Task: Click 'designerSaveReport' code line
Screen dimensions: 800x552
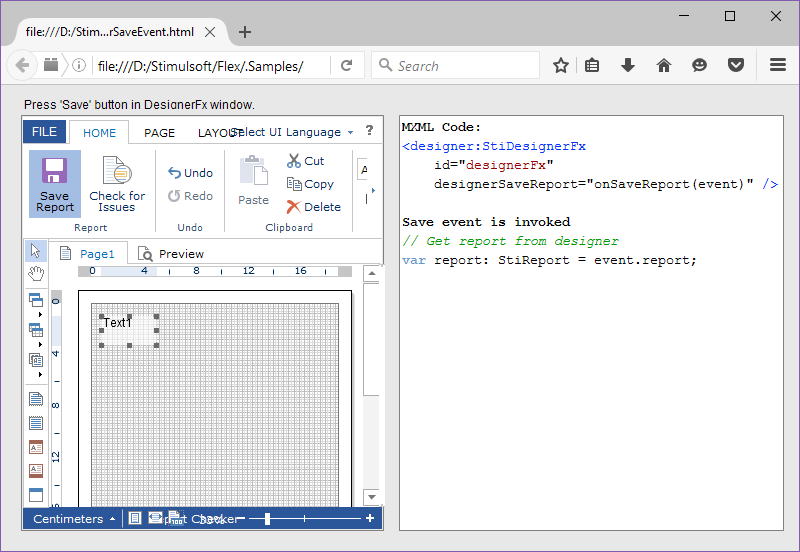Action: tap(606, 184)
